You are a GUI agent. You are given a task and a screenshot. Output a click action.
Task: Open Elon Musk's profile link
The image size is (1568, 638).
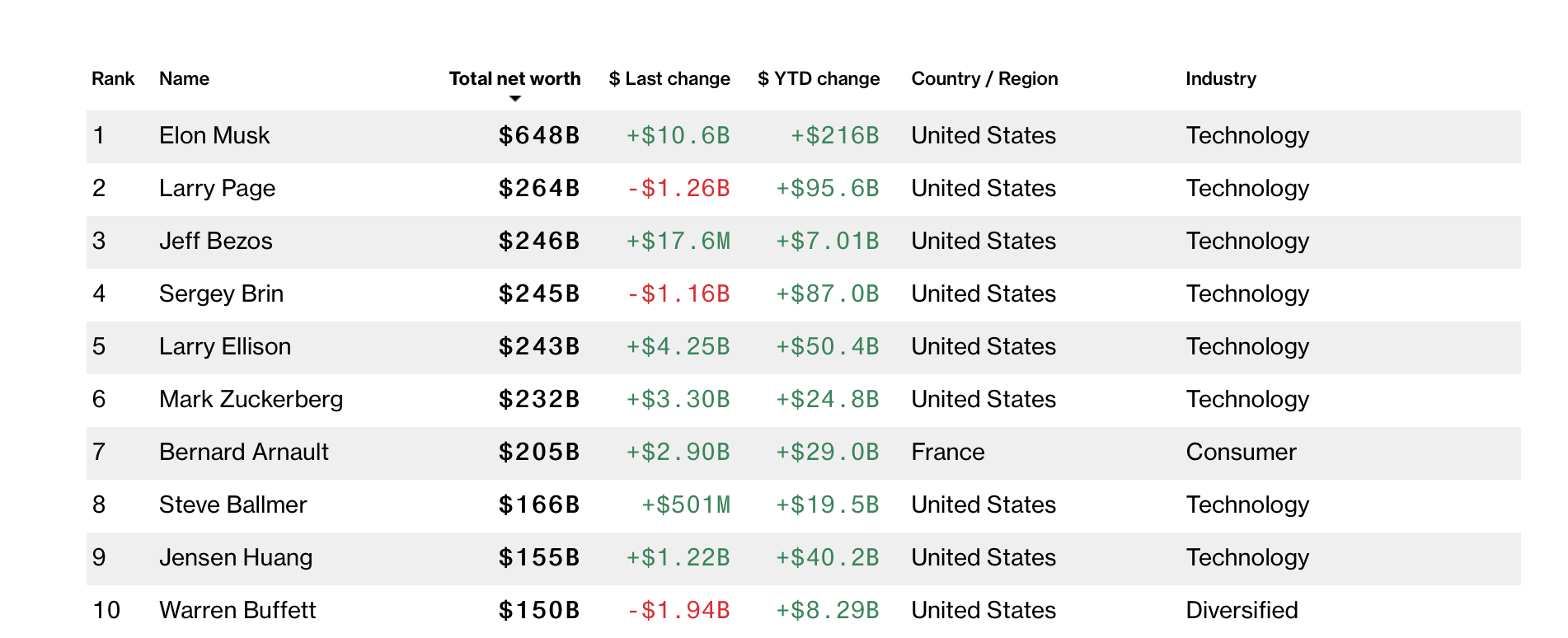(x=214, y=136)
